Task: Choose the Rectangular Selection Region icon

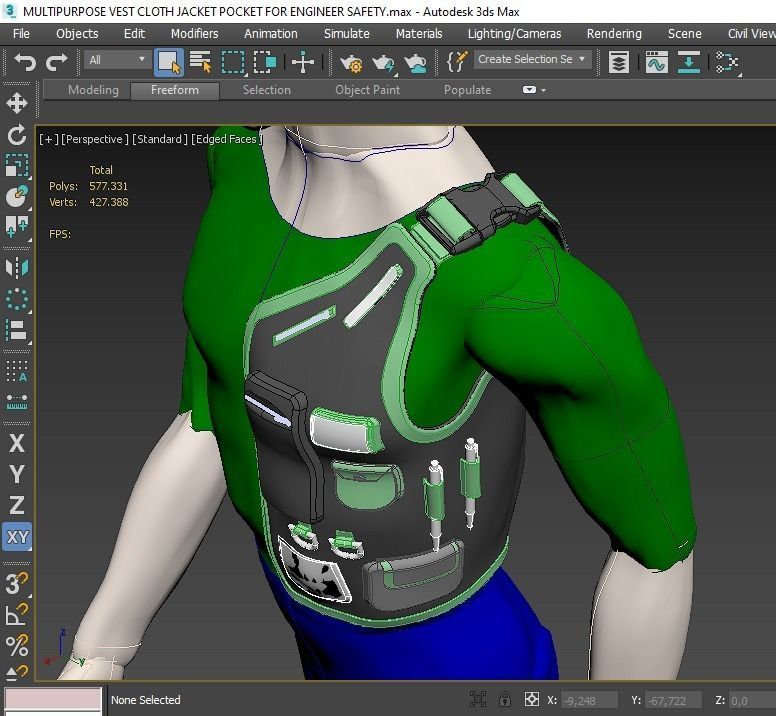Action: [233, 62]
